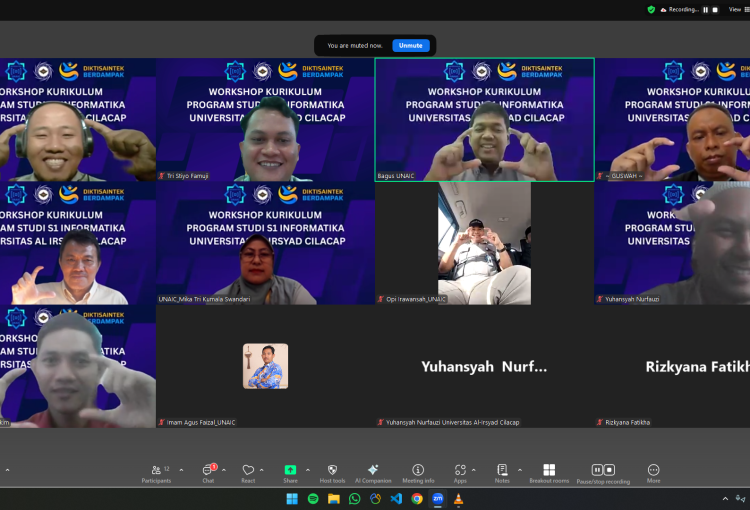Screen dimensions: 750x510
Task: Click Pause/stop recording in the toolbar
Action: point(603,472)
